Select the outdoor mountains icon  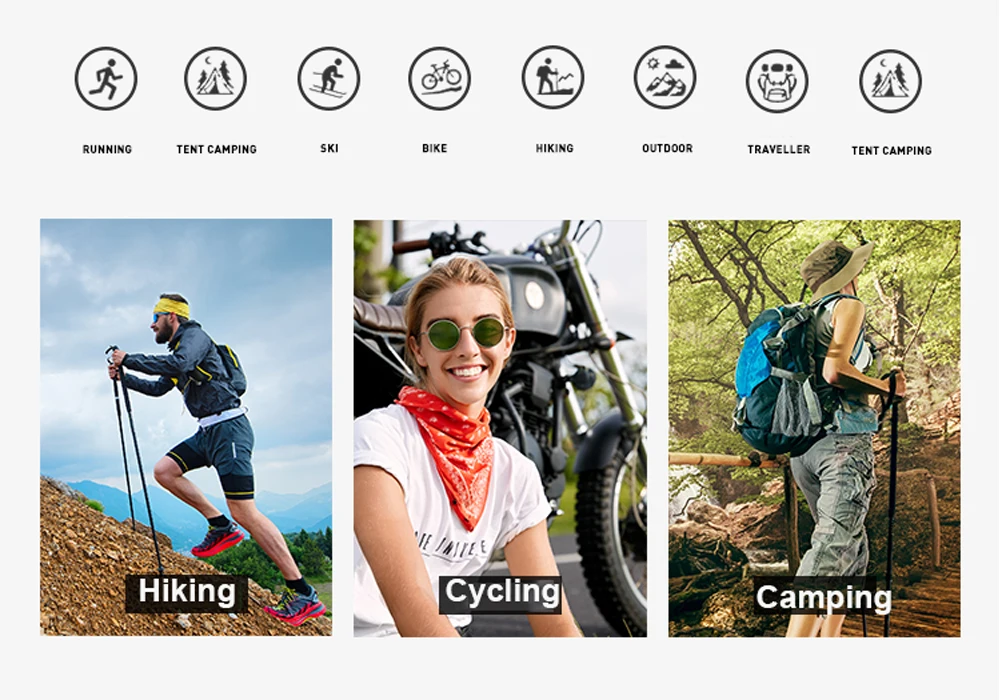coord(665,77)
